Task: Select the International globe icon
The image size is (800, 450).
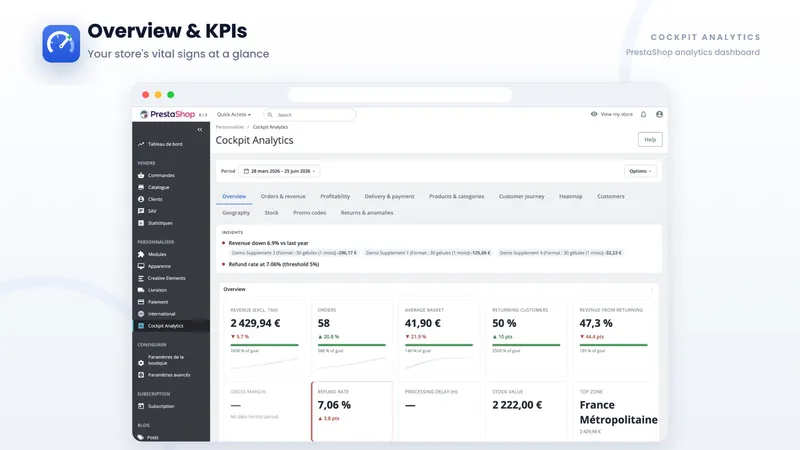Action: [141, 314]
